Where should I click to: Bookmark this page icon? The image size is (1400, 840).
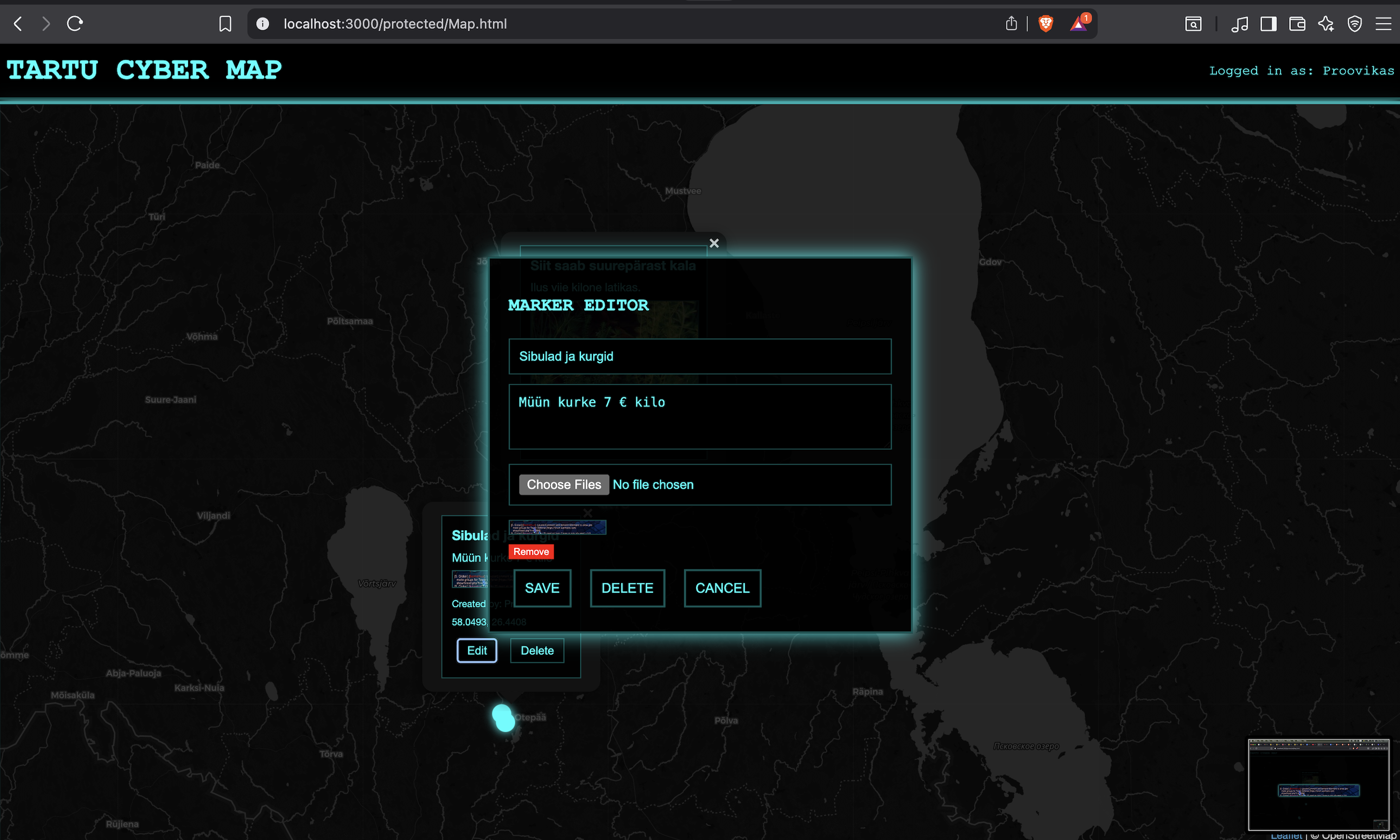coord(225,24)
